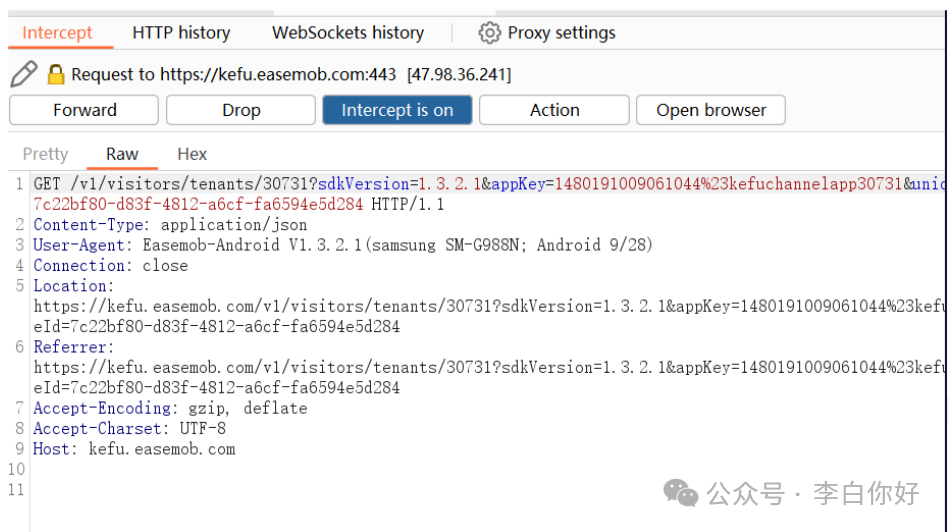Toggle the Intercept is on button
Viewport: 950px width, 532px height.
[397, 110]
